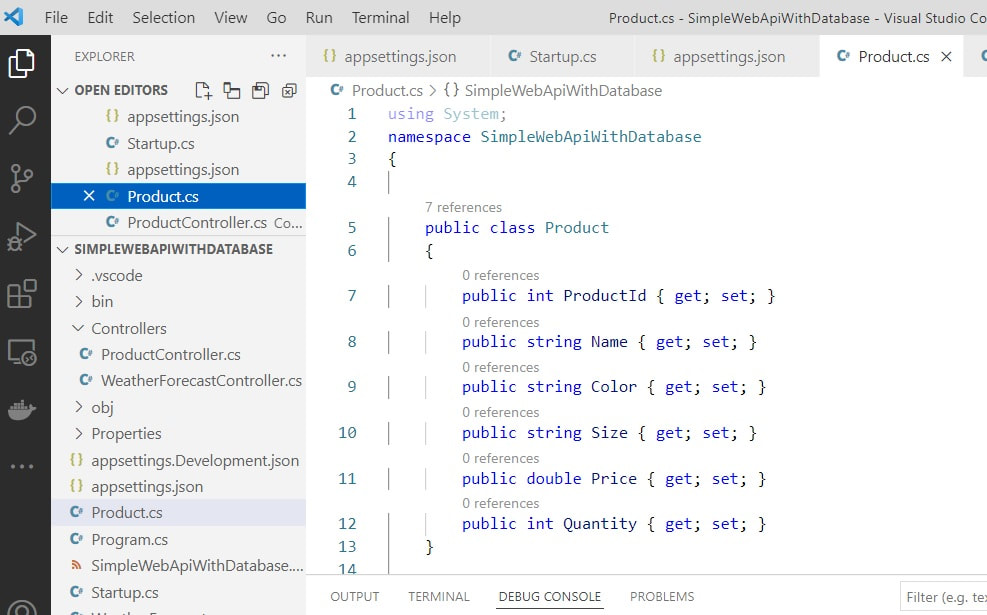This screenshot has height=615, width=987.
Task: Close the Product.cs editor tab
Action: [x=945, y=57]
